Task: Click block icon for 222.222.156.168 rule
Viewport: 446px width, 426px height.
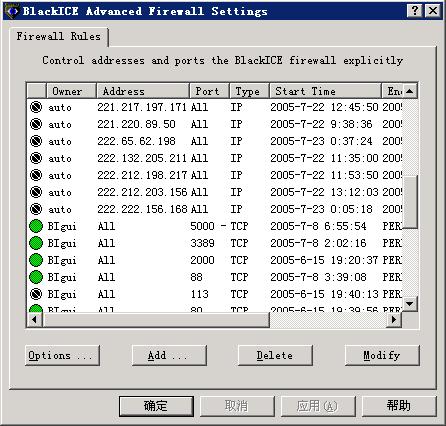Action: pyautogui.click(x=36, y=209)
